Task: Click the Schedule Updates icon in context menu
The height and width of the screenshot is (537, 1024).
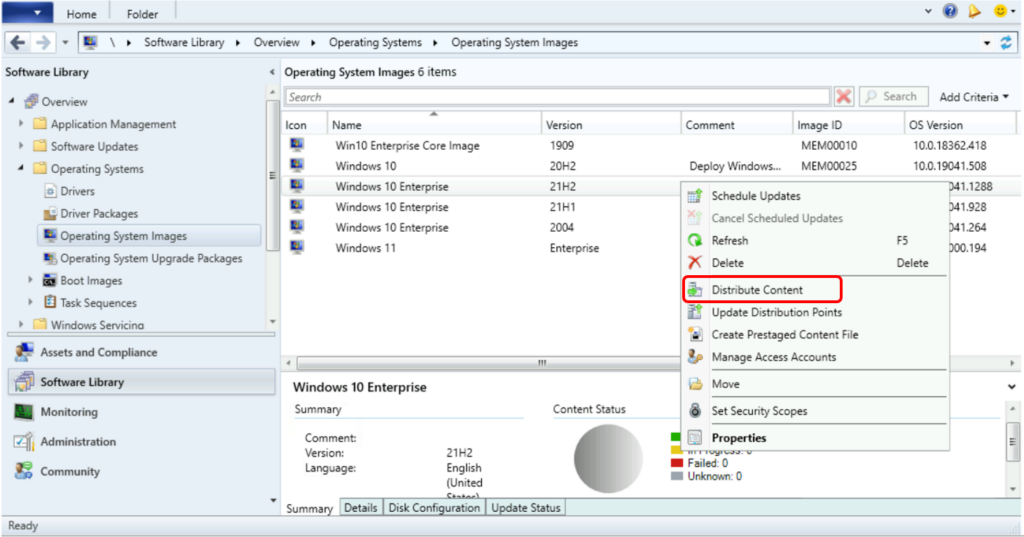Action: (x=695, y=196)
